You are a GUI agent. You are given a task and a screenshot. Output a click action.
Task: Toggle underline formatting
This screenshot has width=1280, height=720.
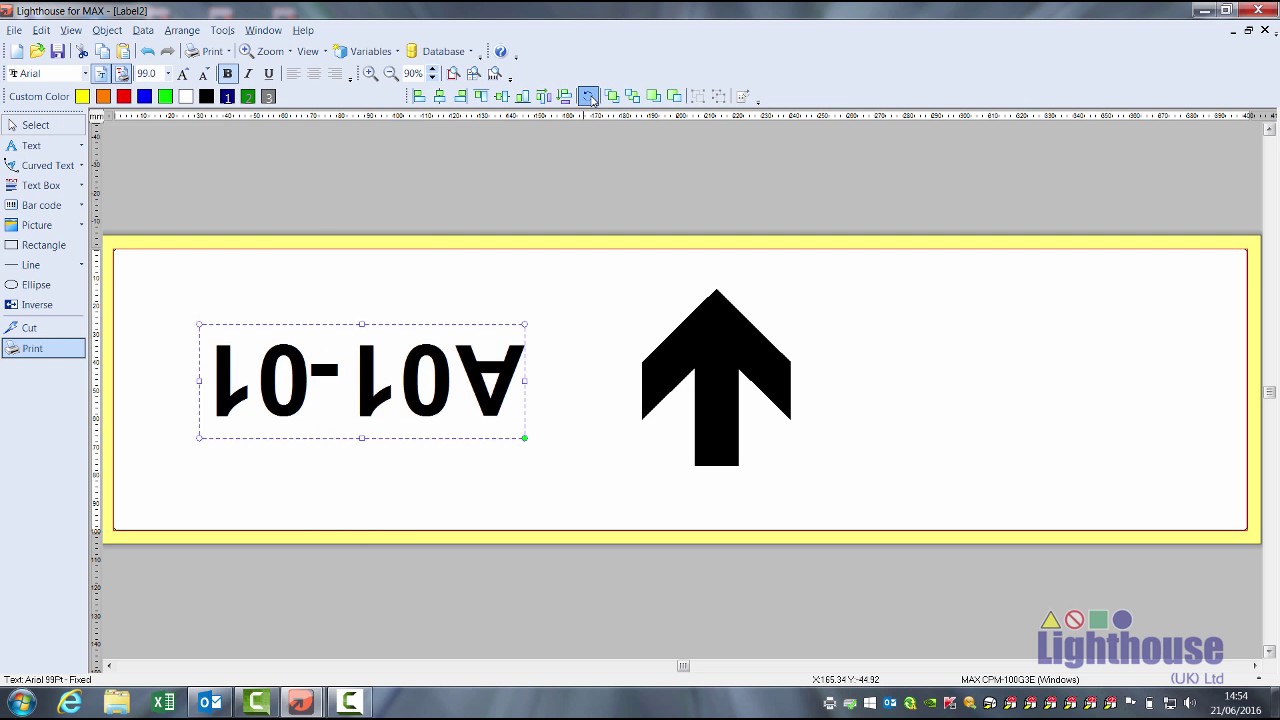coord(269,74)
